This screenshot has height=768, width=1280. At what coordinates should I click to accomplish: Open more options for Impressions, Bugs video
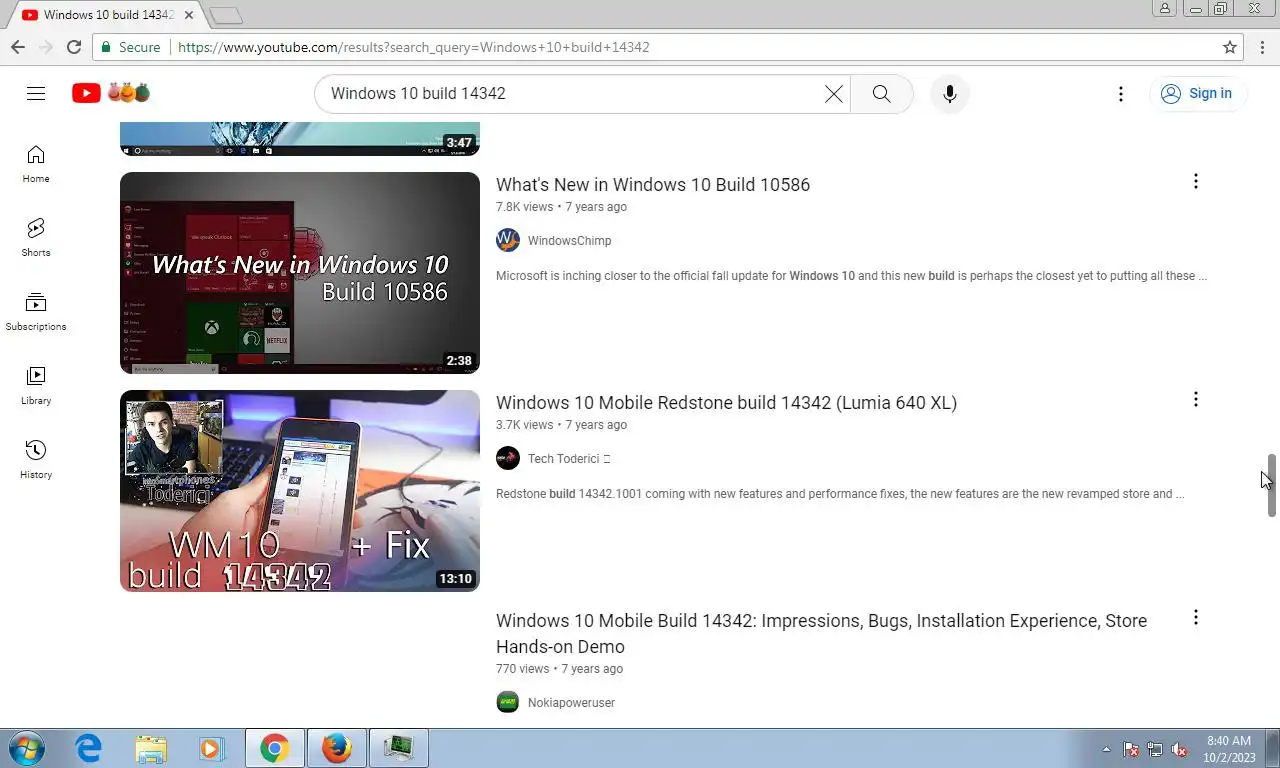click(x=1195, y=617)
